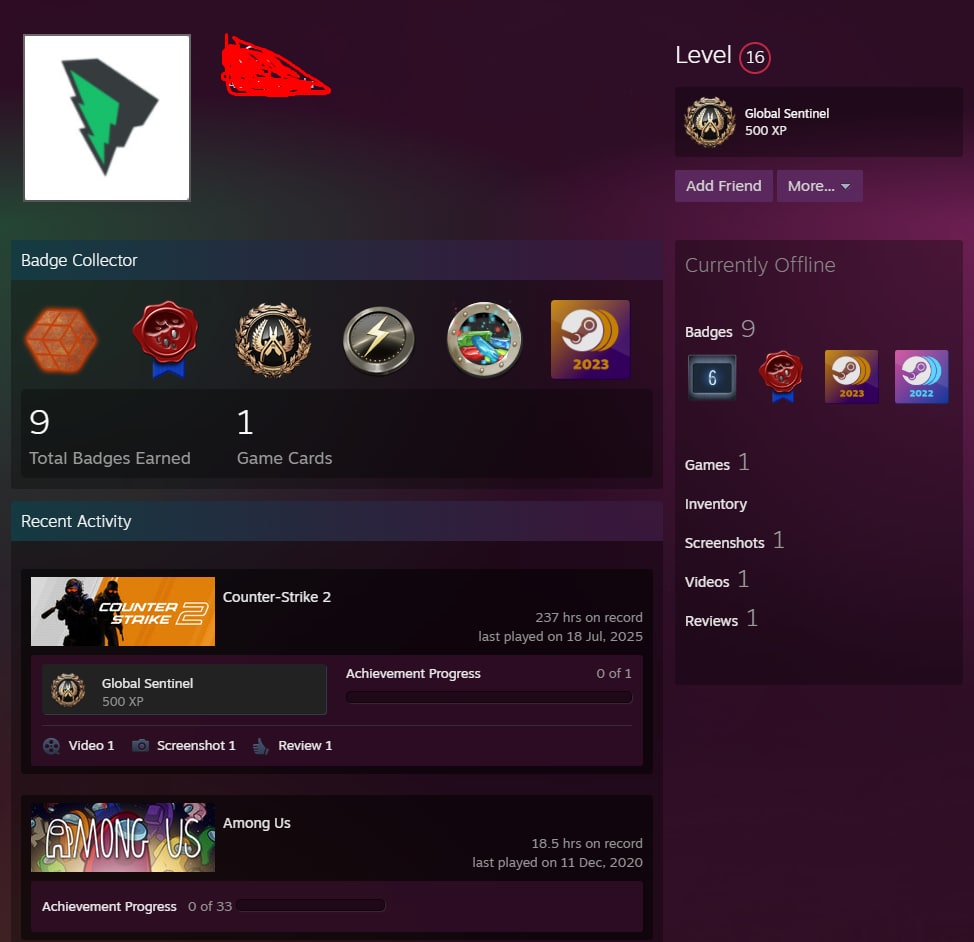Open the Video 1 link
This screenshot has height=942, width=974.
pos(91,746)
